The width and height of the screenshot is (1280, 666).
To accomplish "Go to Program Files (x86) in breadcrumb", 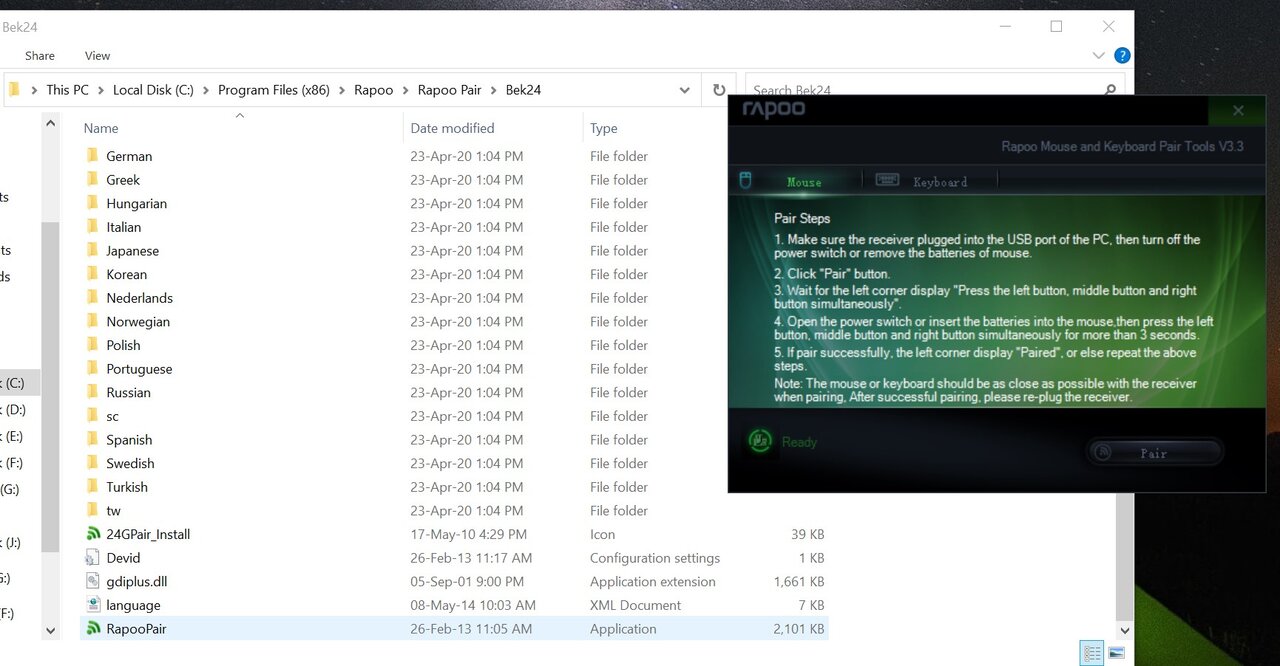I will pyautogui.click(x=274, y=90).
